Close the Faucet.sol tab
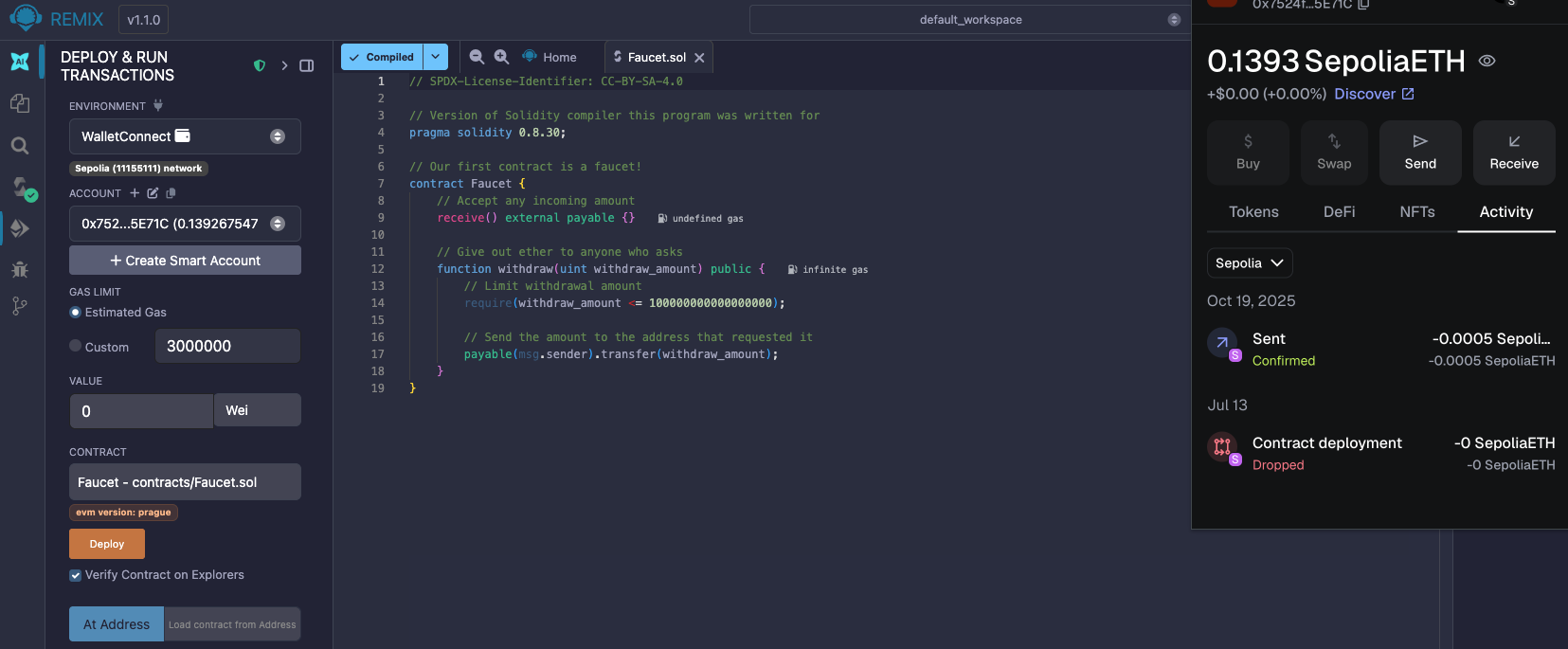 coord(699,58)
